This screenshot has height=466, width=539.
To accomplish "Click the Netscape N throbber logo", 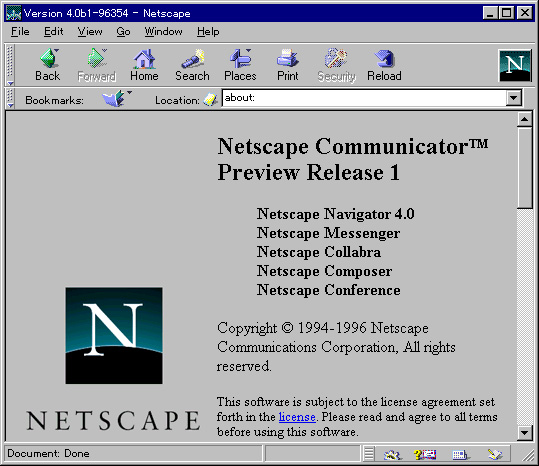I will tap(515, 65).
